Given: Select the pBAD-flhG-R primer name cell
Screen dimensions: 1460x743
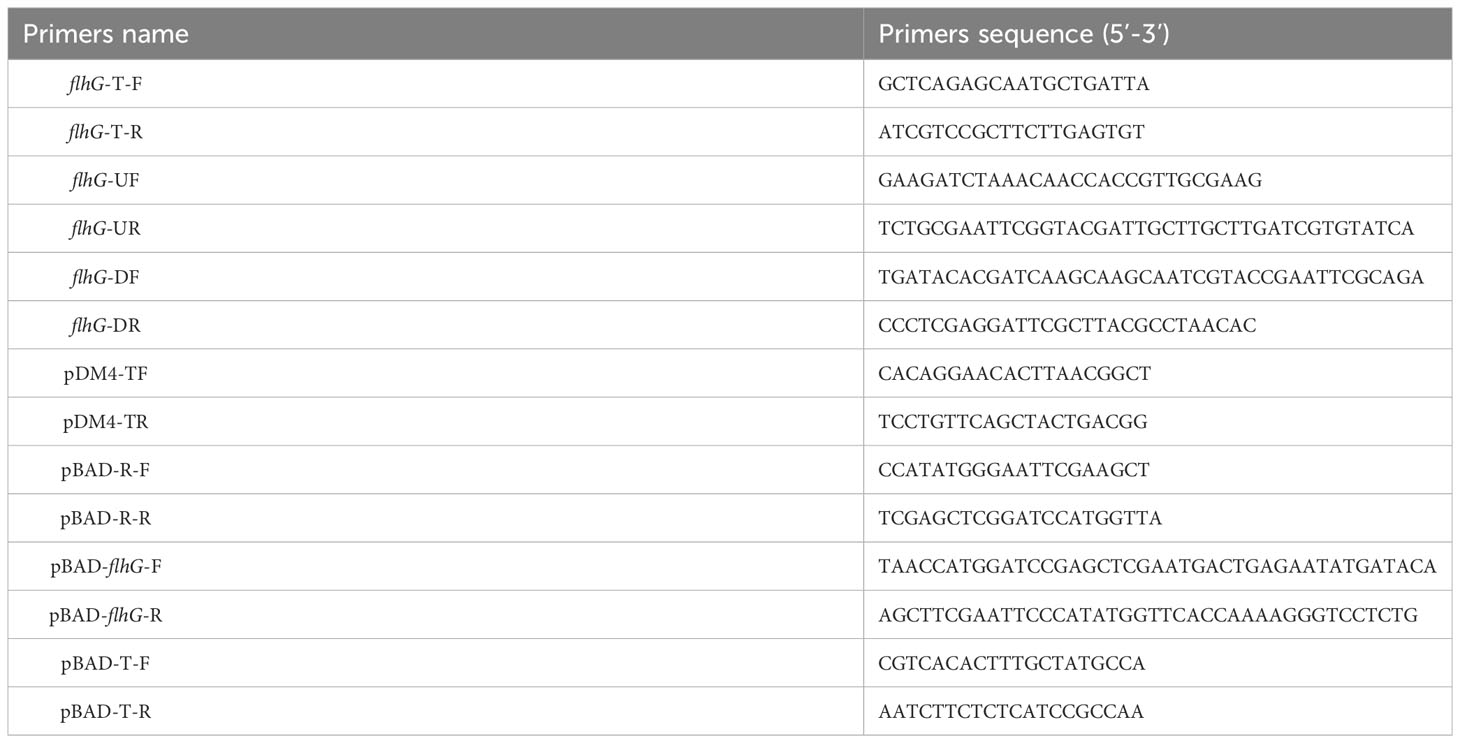Looking at the screenshot, I should point(436,614).
